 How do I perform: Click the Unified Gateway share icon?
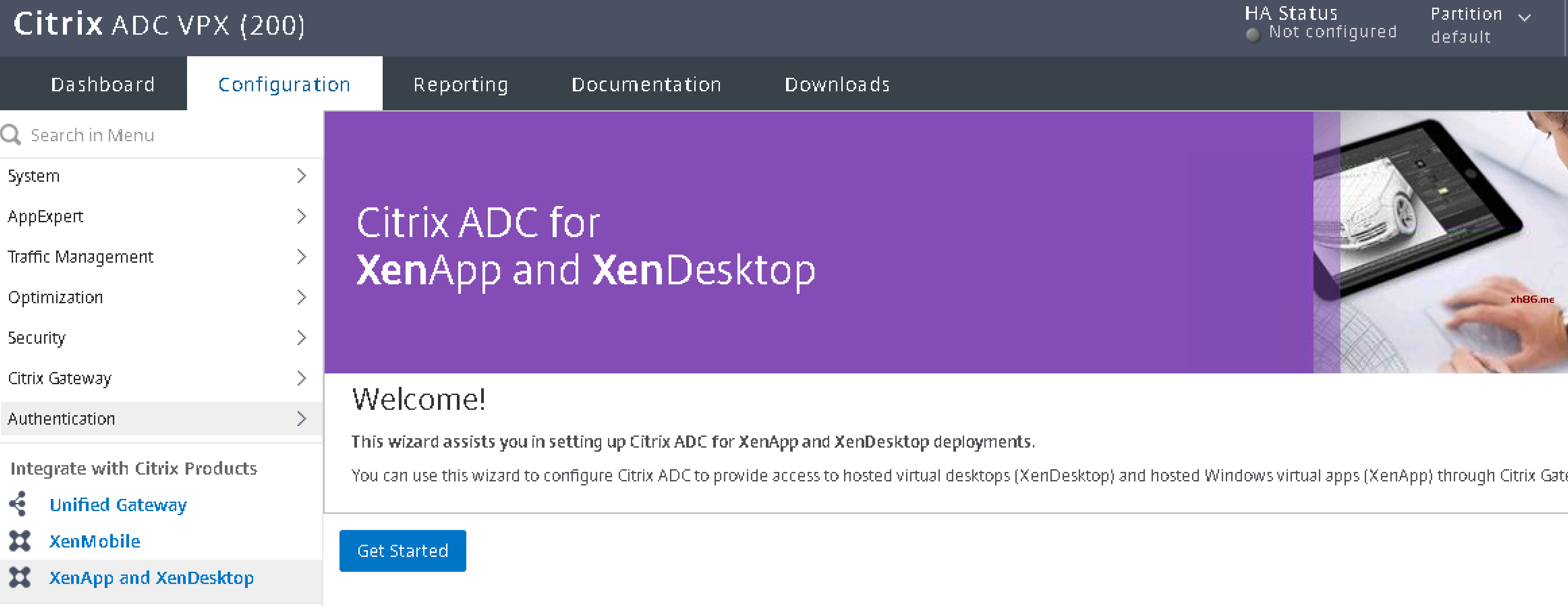(x=18, y=504)
